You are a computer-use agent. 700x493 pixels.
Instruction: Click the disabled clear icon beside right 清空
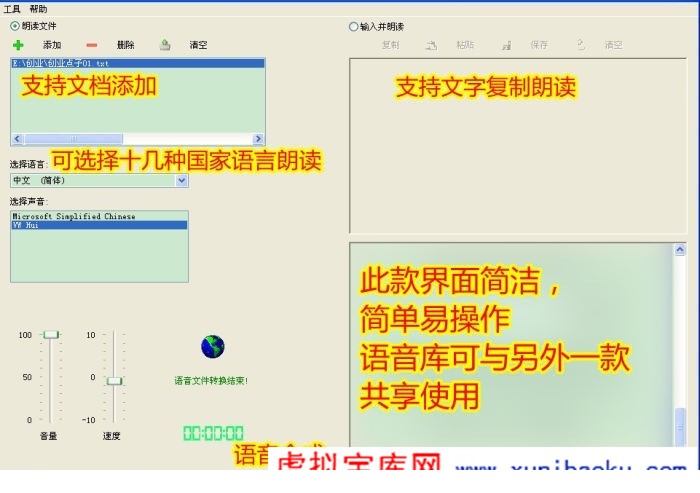(580, 45)
